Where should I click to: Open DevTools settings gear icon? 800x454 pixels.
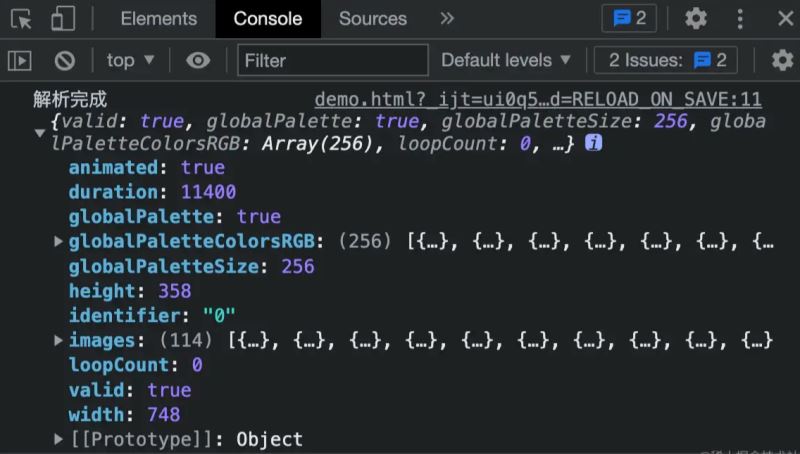click(x=696, y=19)
